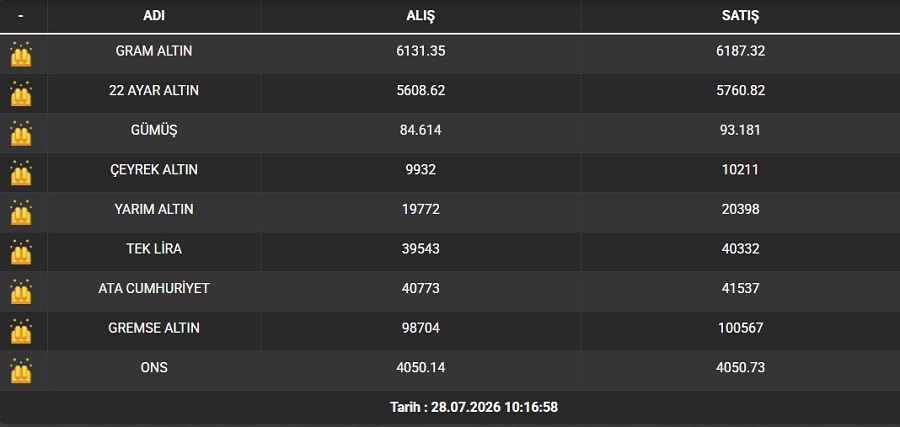Click the gold icon beside TEK LİRA
Image resolution: width=900 pixels, height=427 pixels.
click(x=21, y=253)
